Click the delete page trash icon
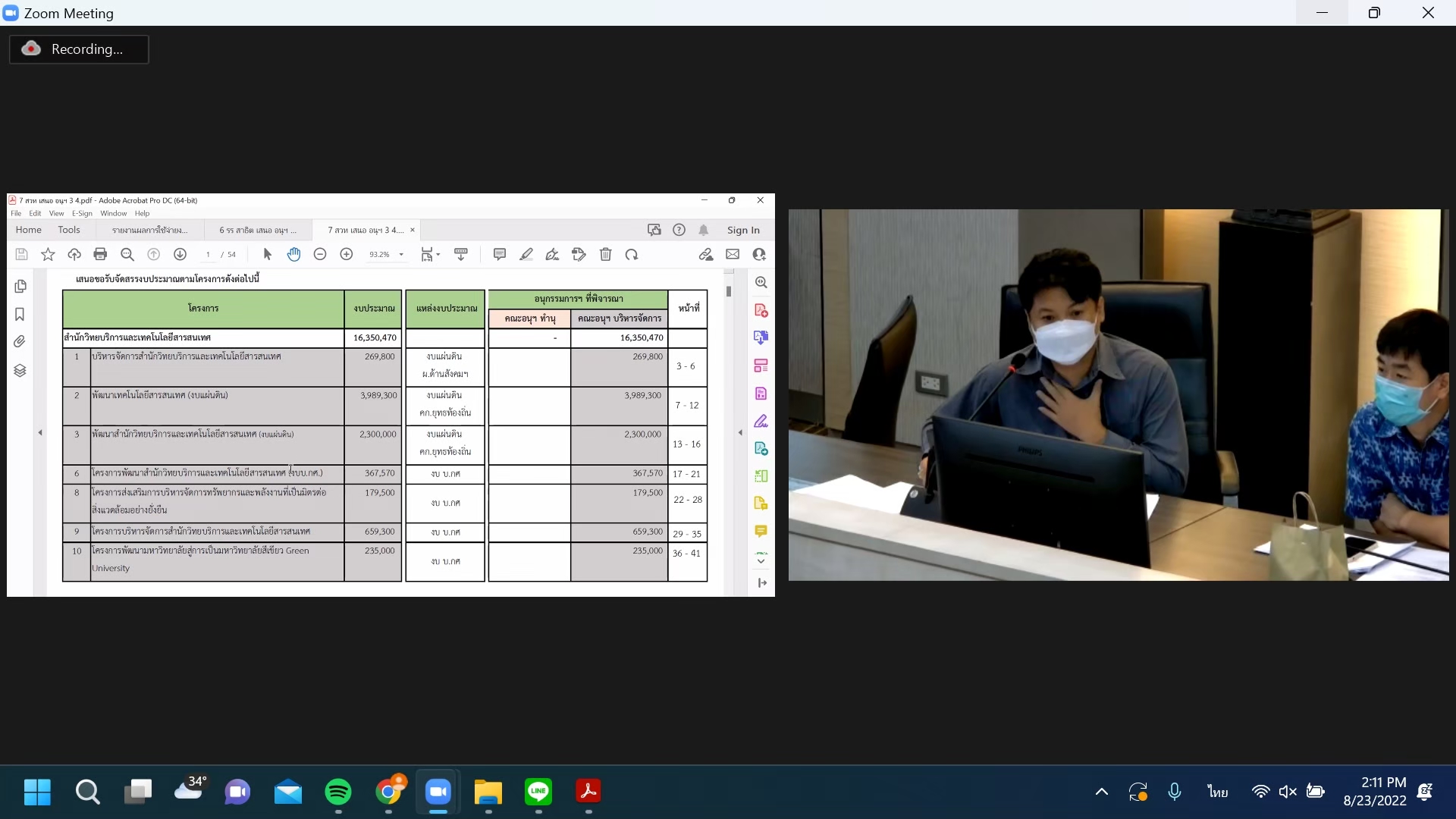Screen dimensions: 1456x819 click(605, 255)
